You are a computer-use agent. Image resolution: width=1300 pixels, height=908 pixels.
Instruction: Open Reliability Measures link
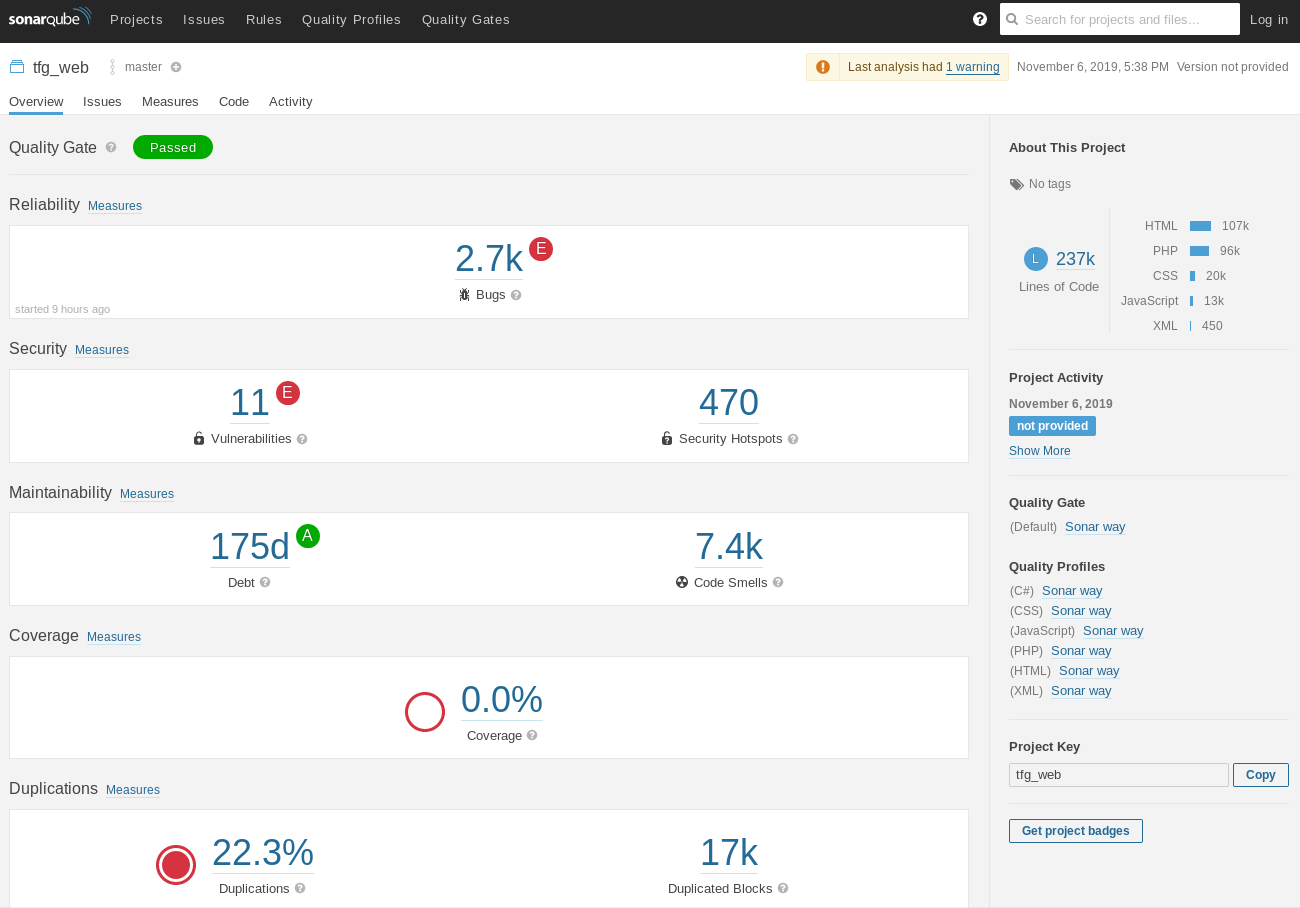coord(115,206)
